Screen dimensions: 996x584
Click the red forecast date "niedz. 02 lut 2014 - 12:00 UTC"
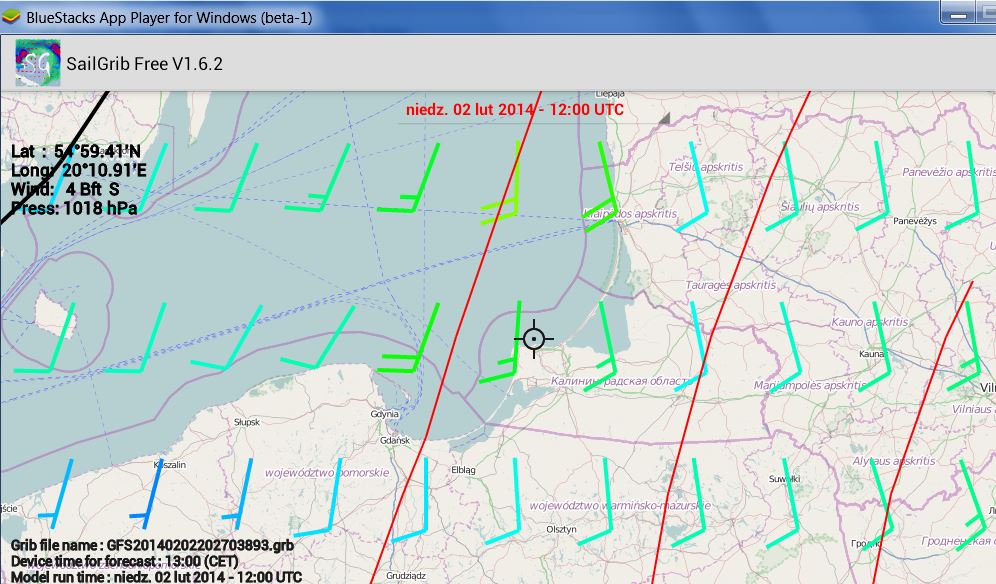click(515, 109)
